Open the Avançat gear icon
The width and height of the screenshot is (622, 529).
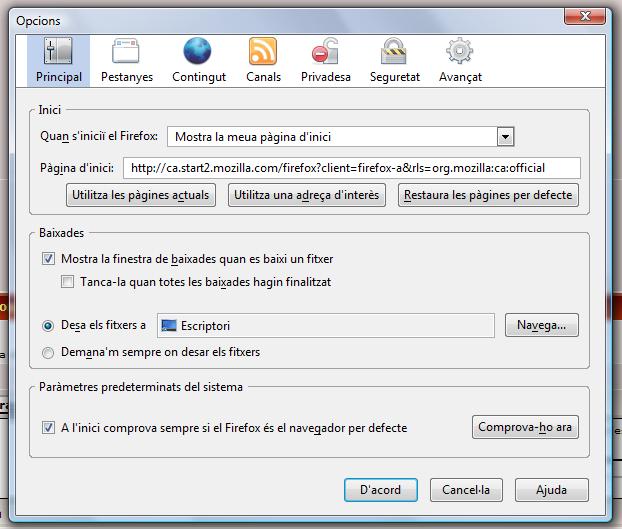[x=460, y=52]
